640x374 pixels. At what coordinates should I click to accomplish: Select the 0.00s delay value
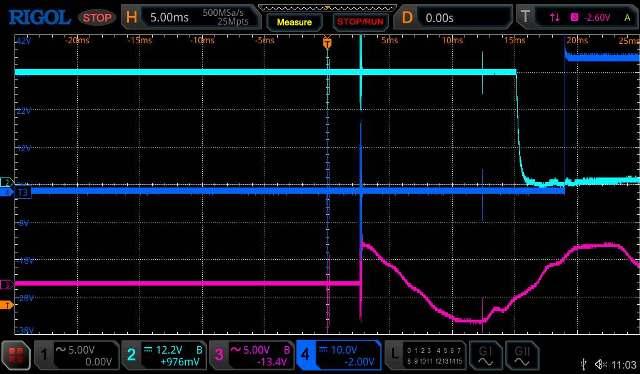coord(439,18)
